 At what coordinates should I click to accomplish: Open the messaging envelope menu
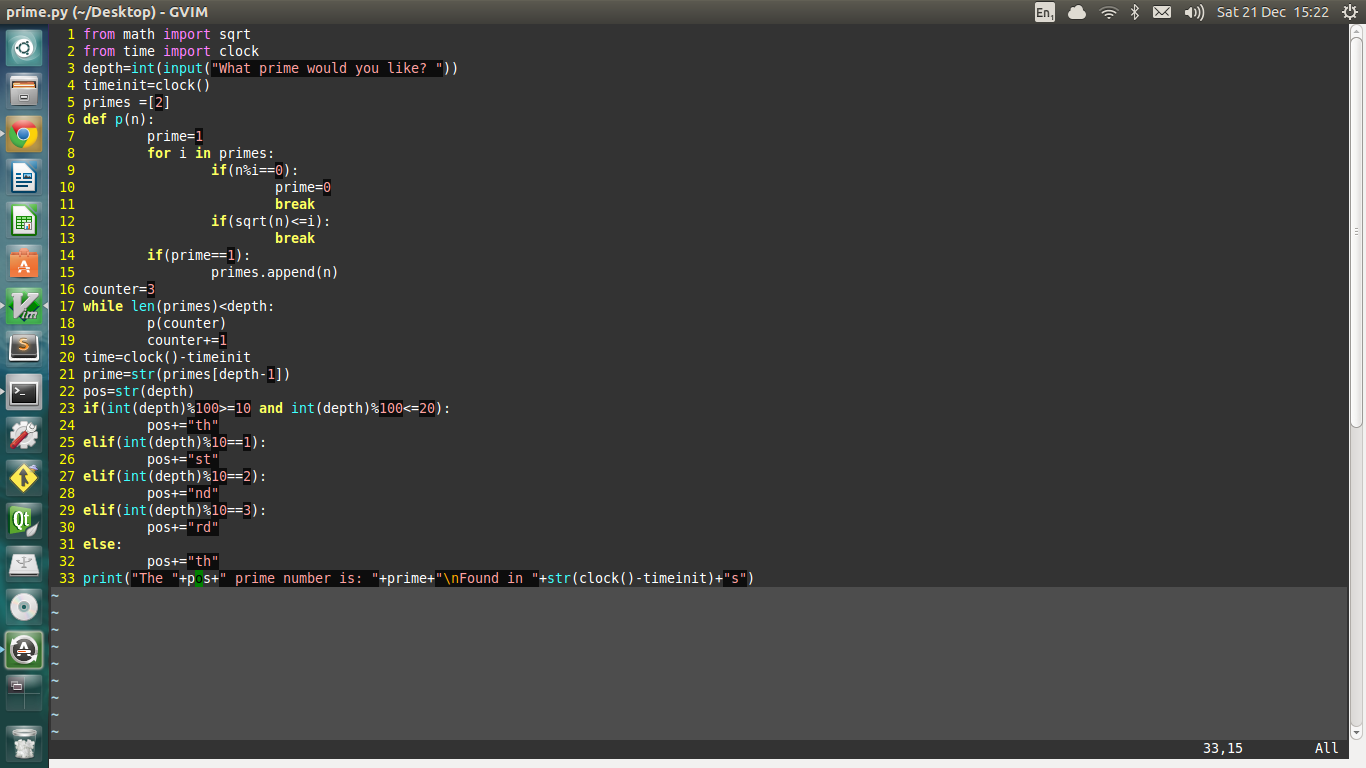(1163, 12)
